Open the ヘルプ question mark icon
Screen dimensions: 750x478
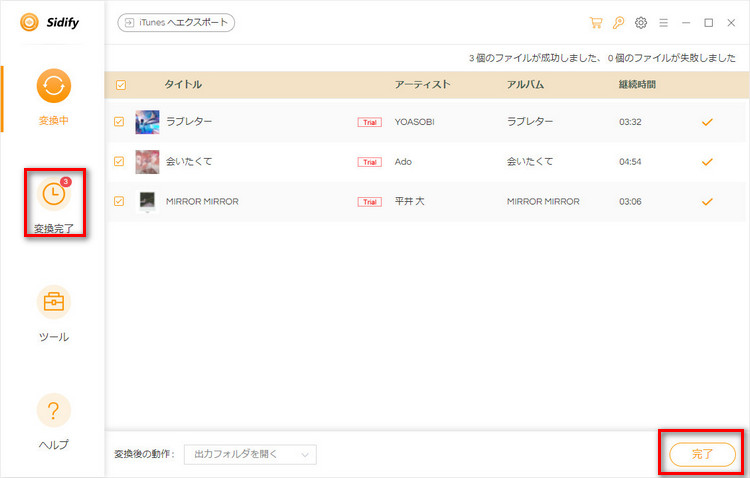click(54, 411)
